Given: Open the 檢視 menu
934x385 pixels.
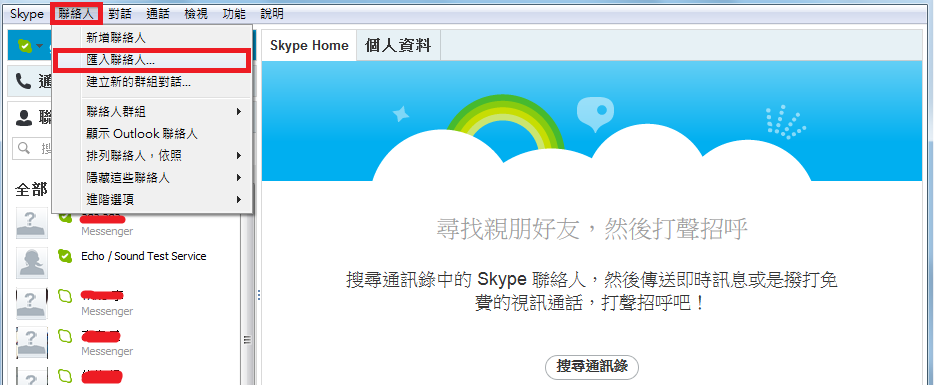Looking at the screenshot, I should (196, 14).
